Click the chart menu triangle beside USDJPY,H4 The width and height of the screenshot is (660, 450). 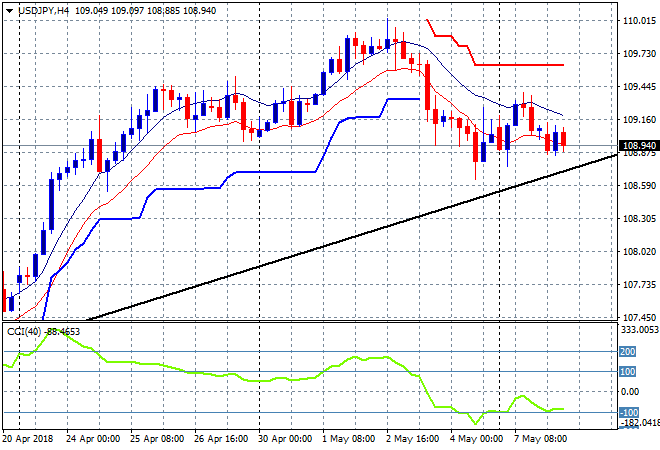(9, 11)
